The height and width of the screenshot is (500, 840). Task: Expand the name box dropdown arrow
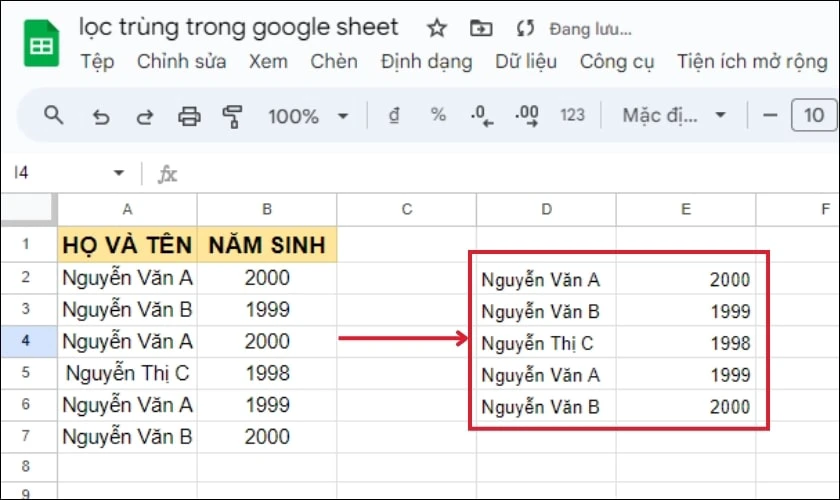tap(119, 173)
